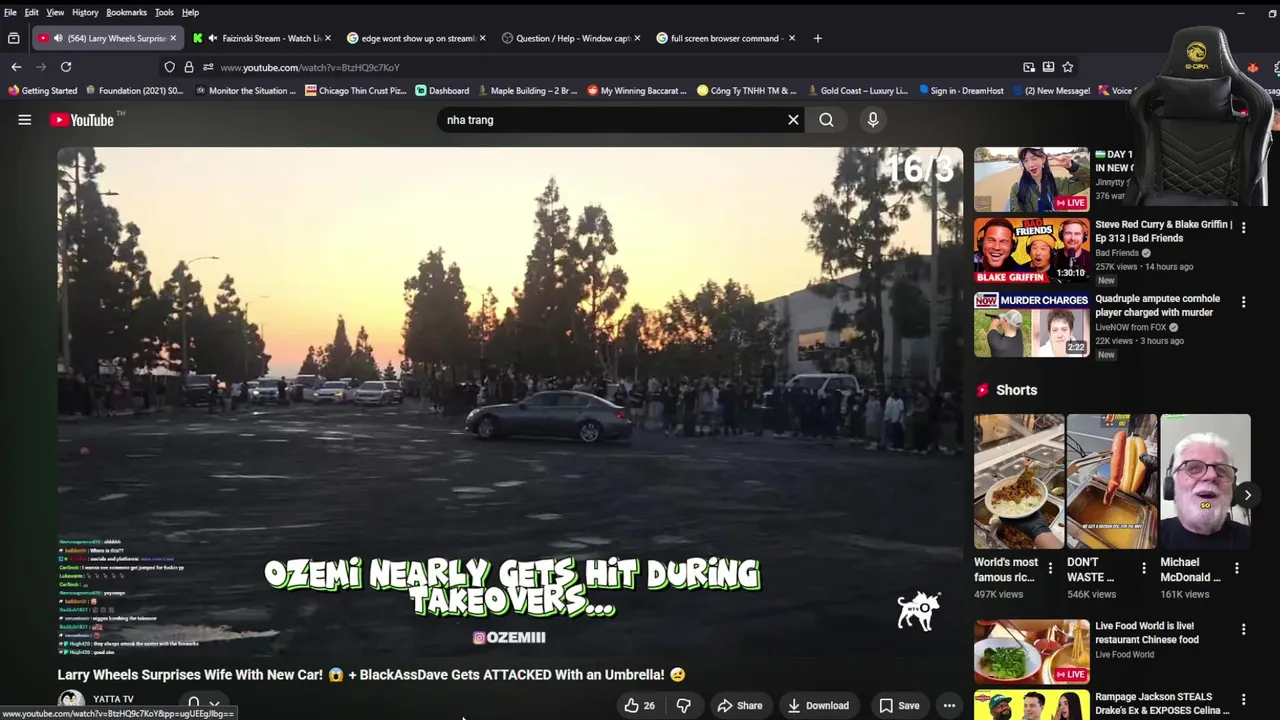Run search with the magnifier button
The width and height of the screenshot is (1280, 720).
tap(826, 120)
